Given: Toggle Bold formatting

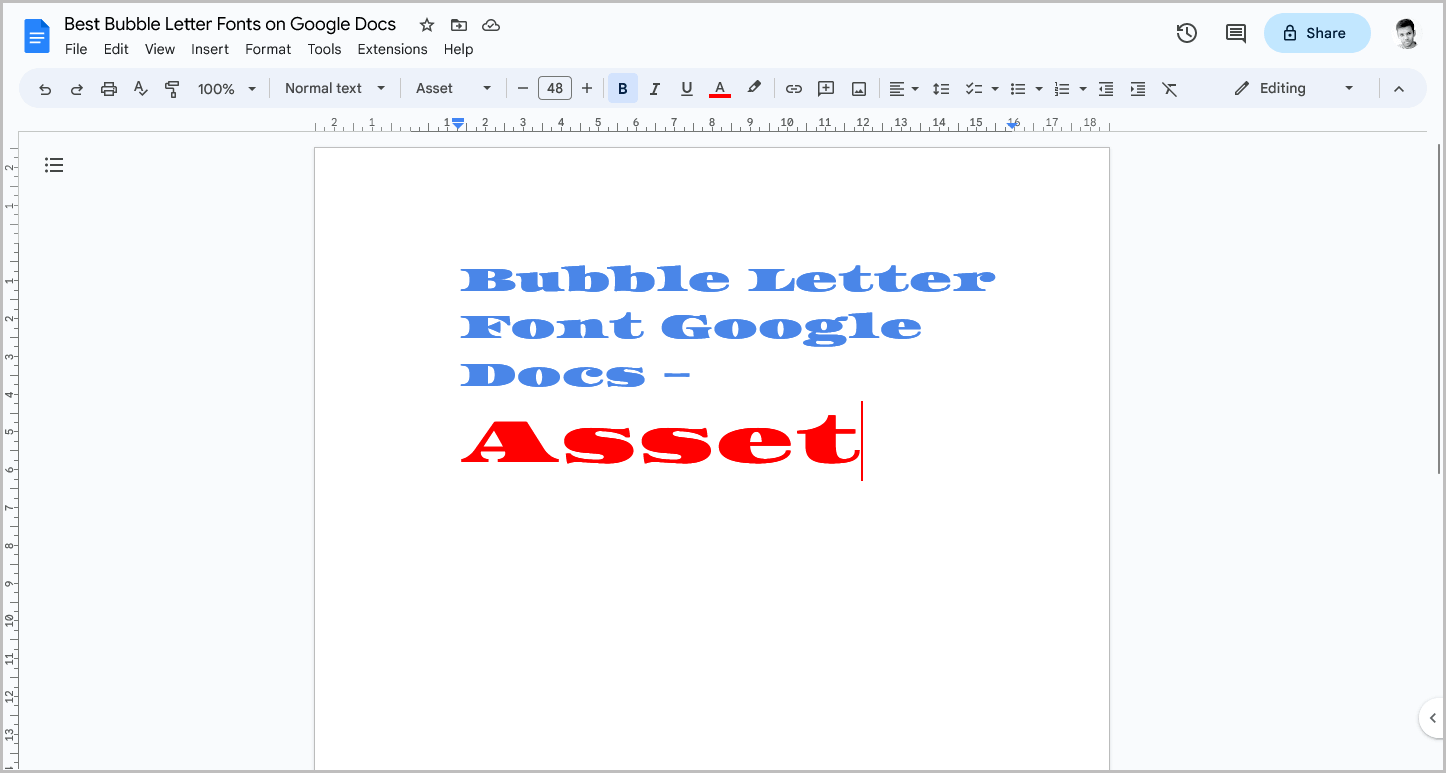Looking at the screenshot, I should point(623,89).
